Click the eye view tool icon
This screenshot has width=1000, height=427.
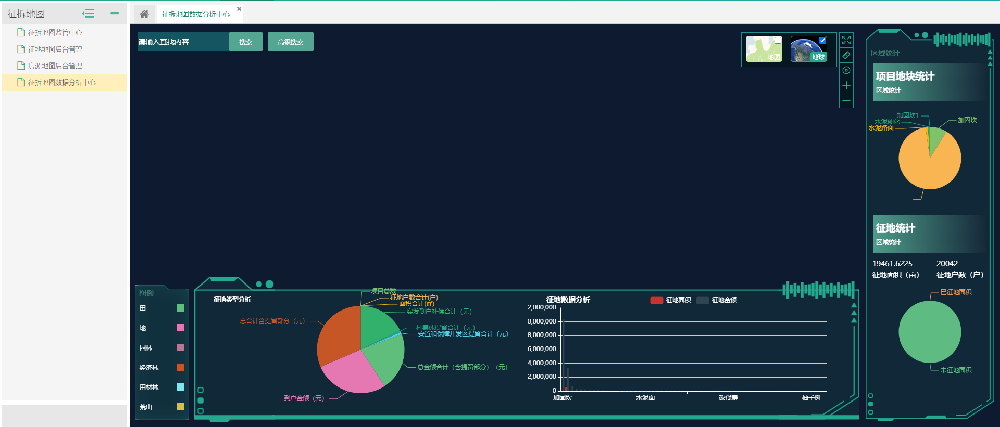846,70
